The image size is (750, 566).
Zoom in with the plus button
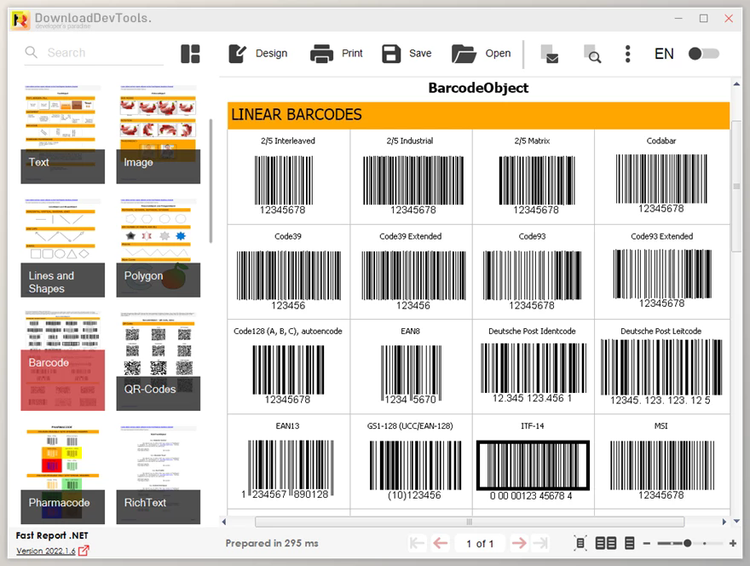[x=732, y=544]
